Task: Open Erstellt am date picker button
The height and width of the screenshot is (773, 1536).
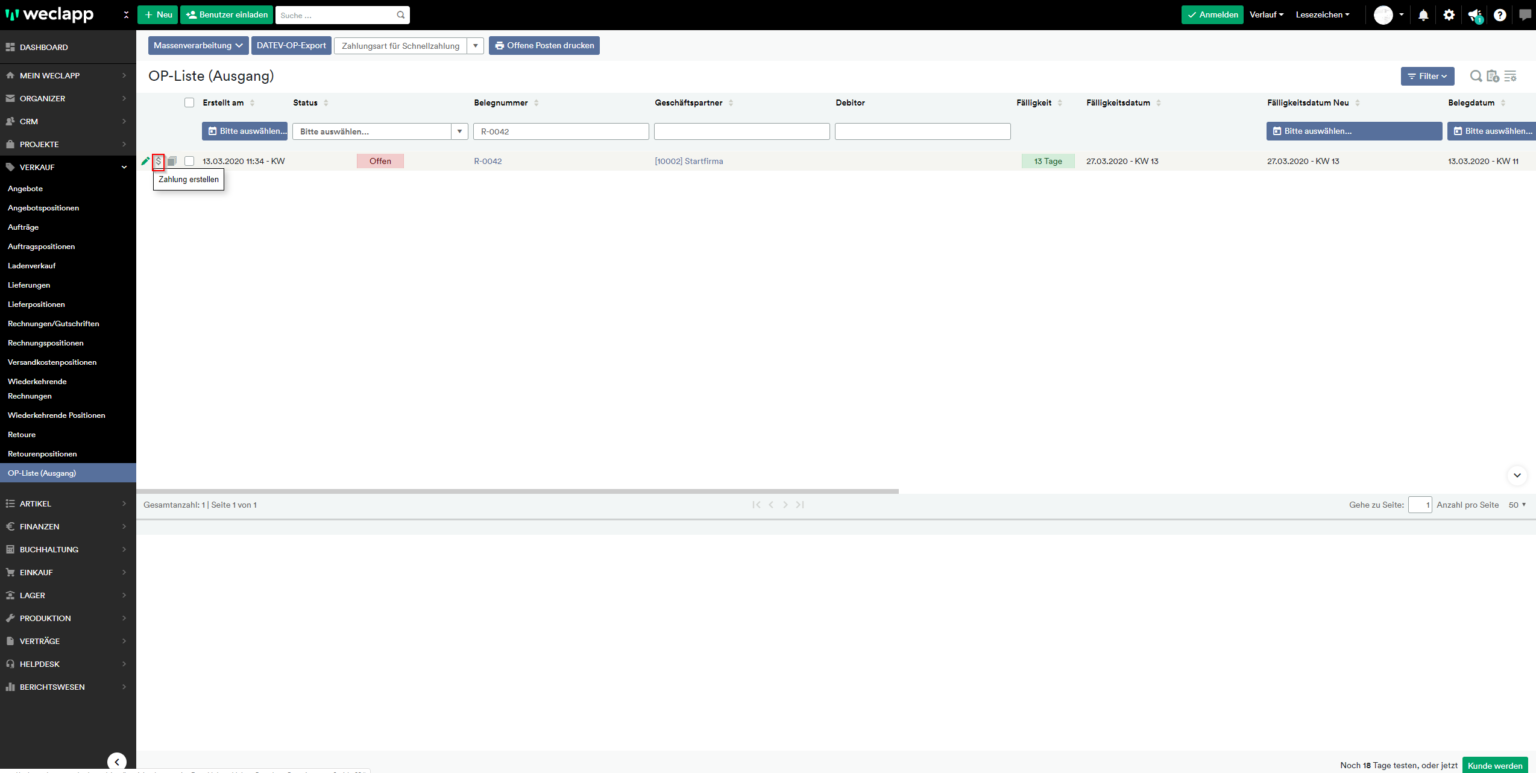Action: [x=245, y=131]
